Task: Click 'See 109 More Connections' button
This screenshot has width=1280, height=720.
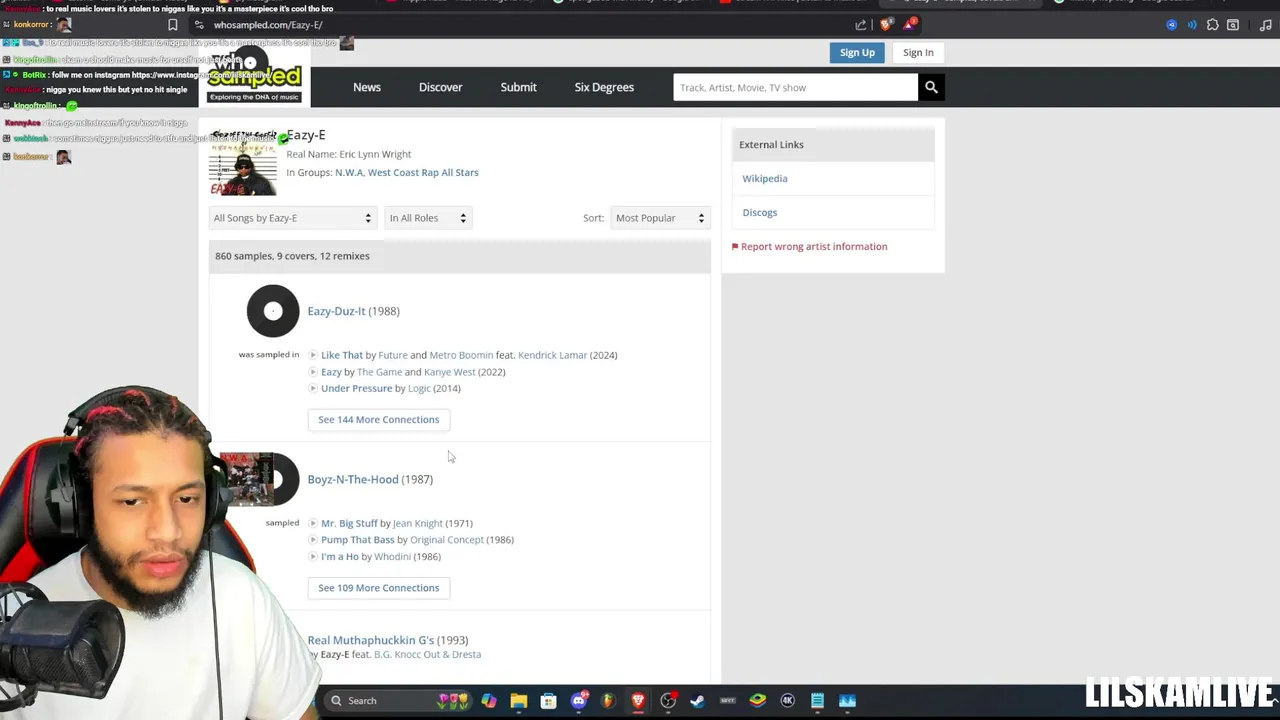Action: [378, 588]
